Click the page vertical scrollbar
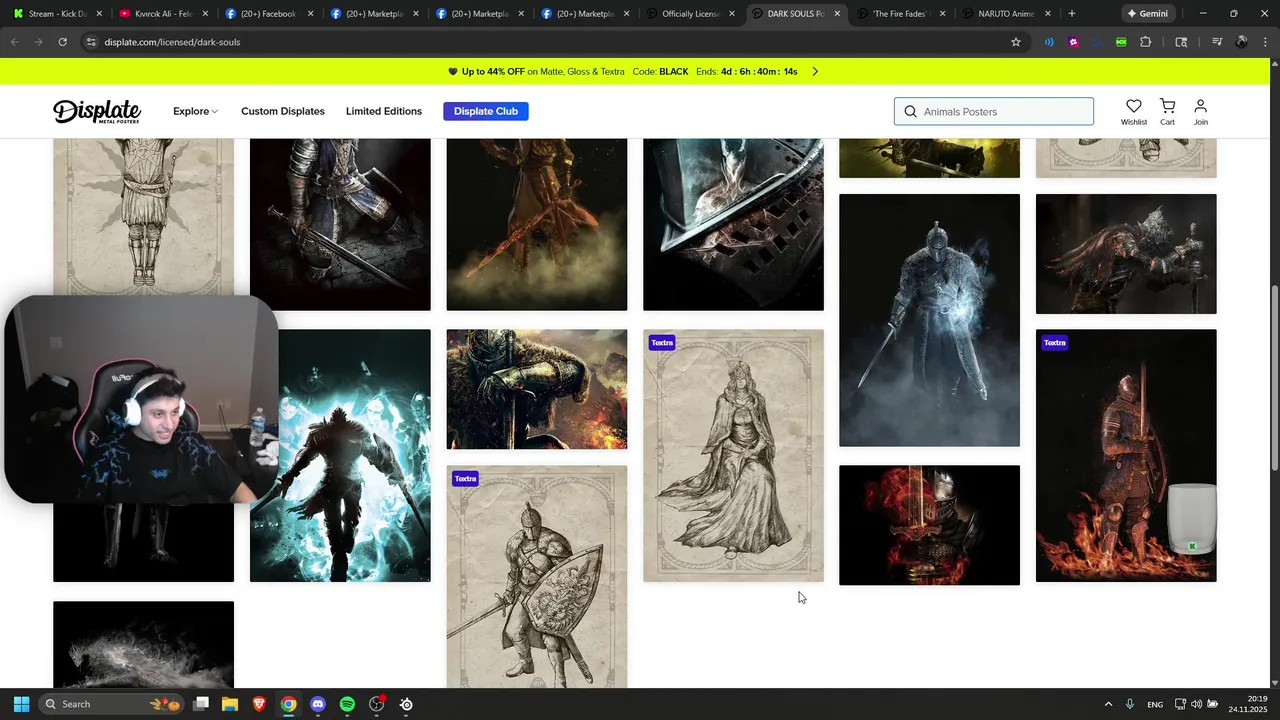Screen dimensions: 1280x720 1274,380
